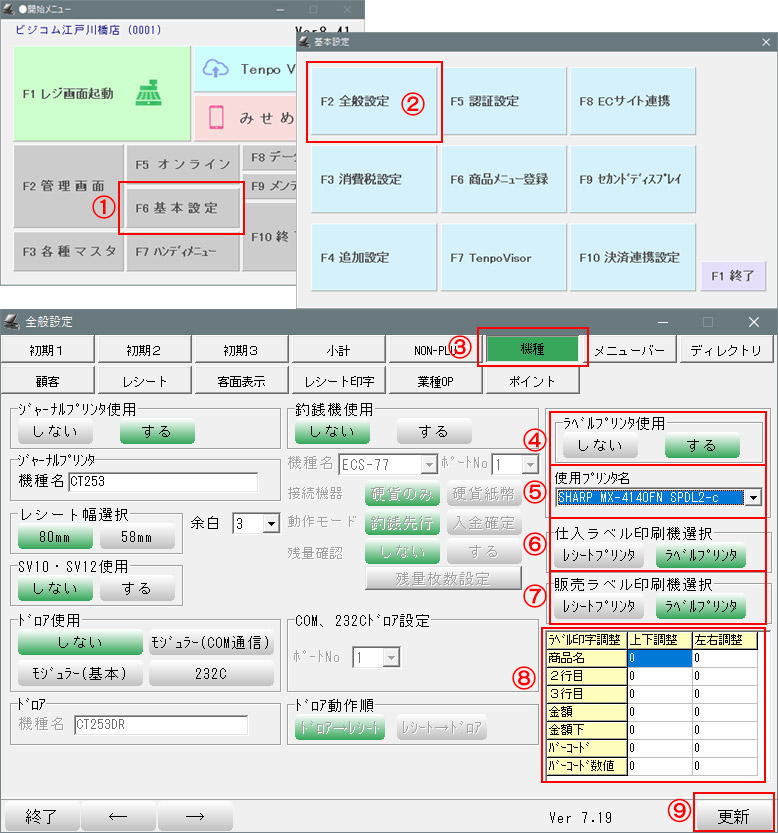Expand the 機種名 ECS-77 dropdown
Viewport: 778px width, 833px height.
click(428, 464)
